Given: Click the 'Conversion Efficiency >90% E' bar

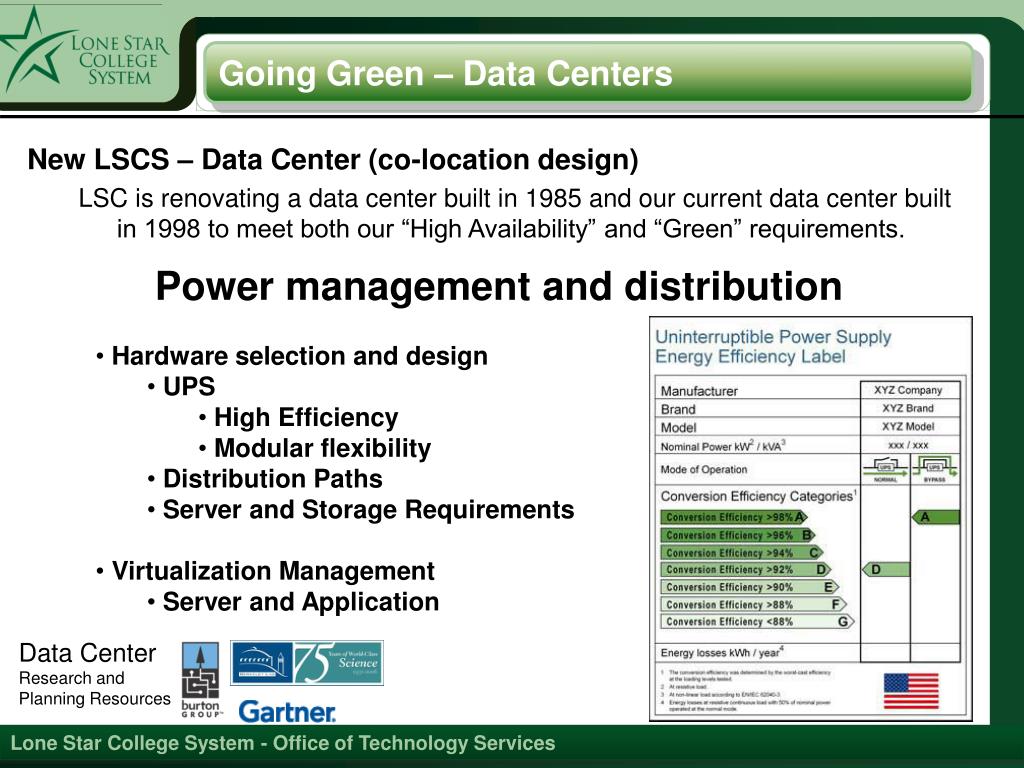Looking at the screenshot, I should [750, 587].
